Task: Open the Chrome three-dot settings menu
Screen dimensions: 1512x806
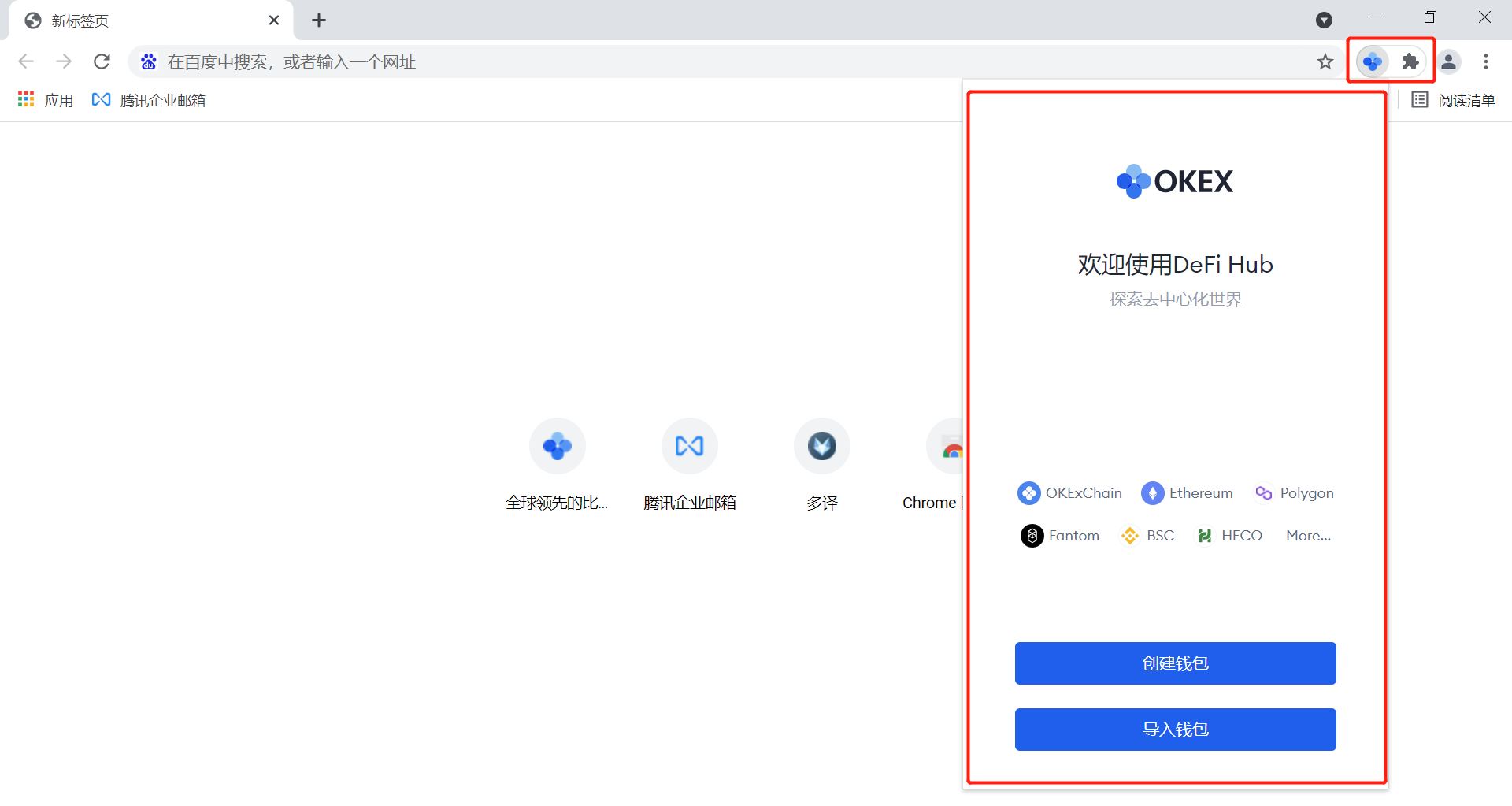Action: click(x=1486, y=61)
